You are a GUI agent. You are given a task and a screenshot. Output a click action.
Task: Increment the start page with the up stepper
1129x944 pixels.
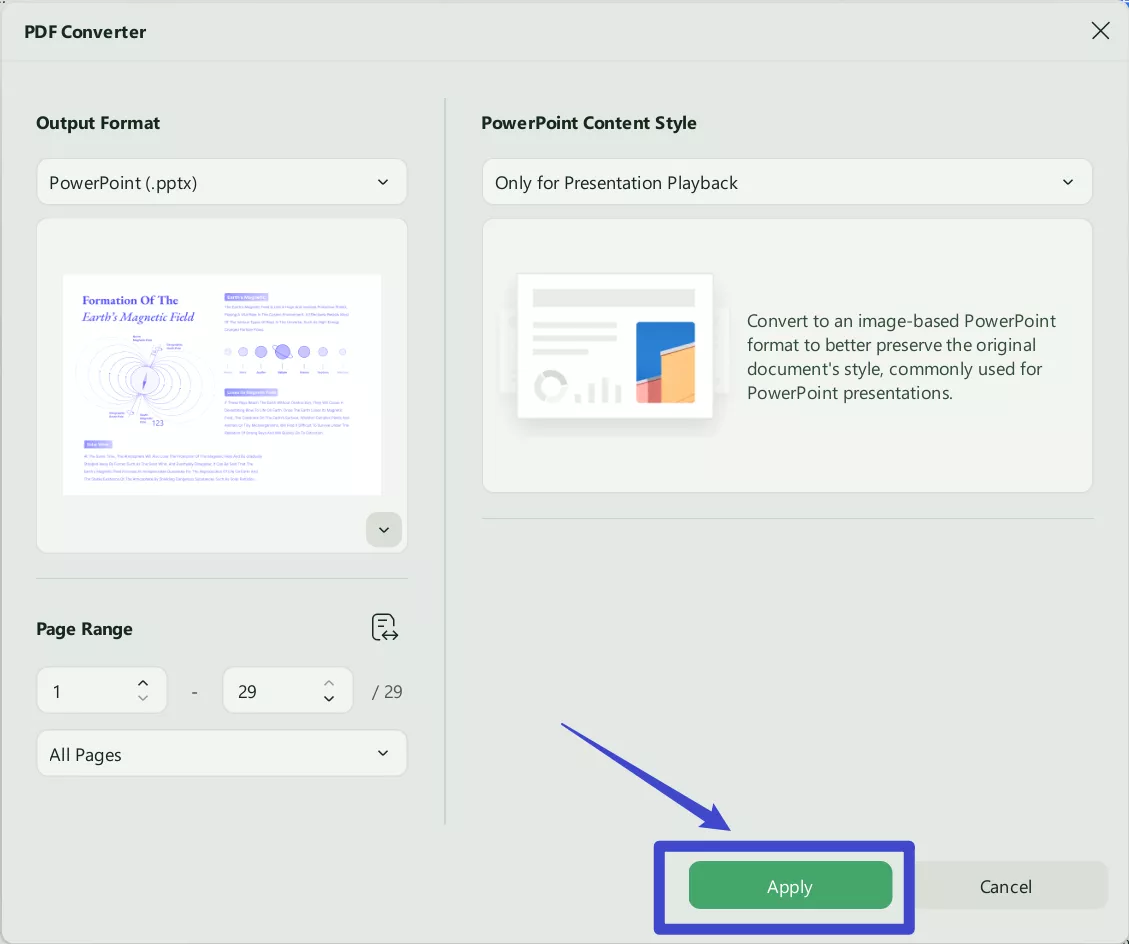tap(142, 683)
